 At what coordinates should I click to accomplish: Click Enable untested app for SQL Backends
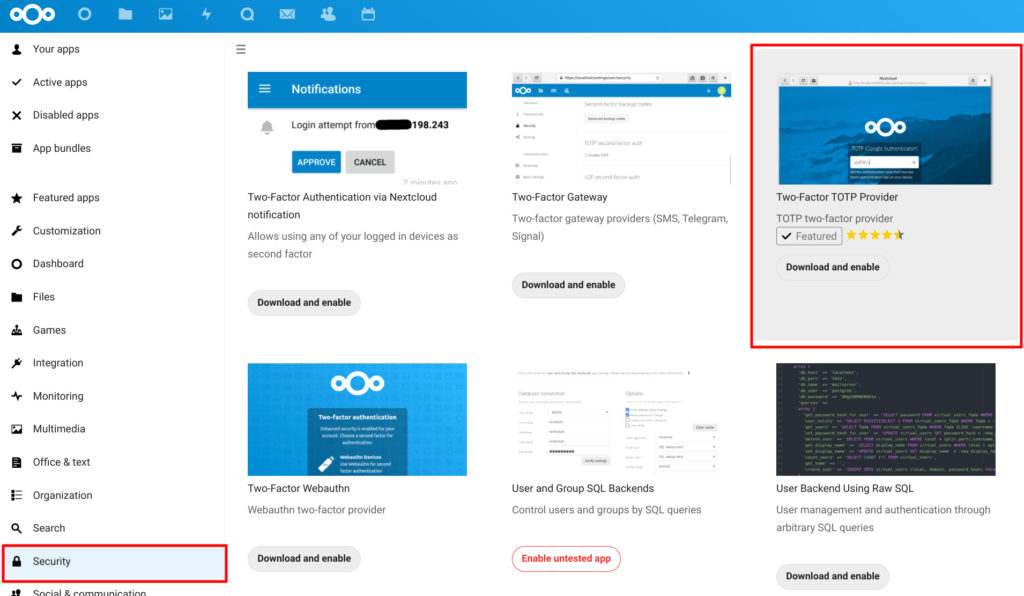[x=566, y=559]
